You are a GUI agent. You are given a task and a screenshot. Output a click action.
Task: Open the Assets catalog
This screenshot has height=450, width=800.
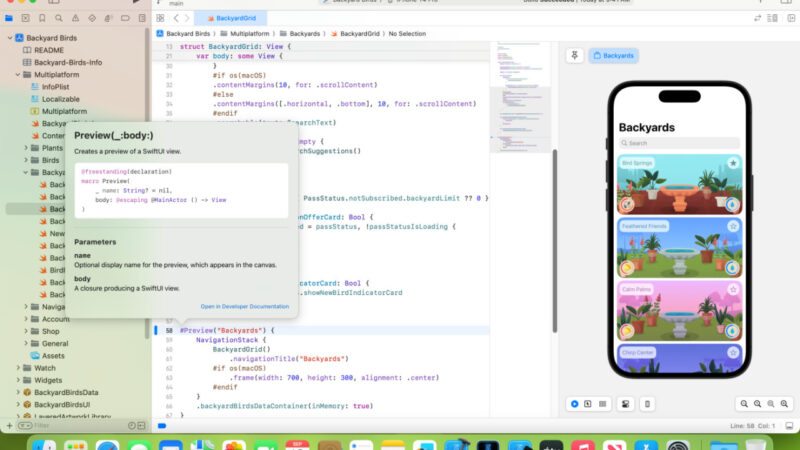click(x=53, y=356)
